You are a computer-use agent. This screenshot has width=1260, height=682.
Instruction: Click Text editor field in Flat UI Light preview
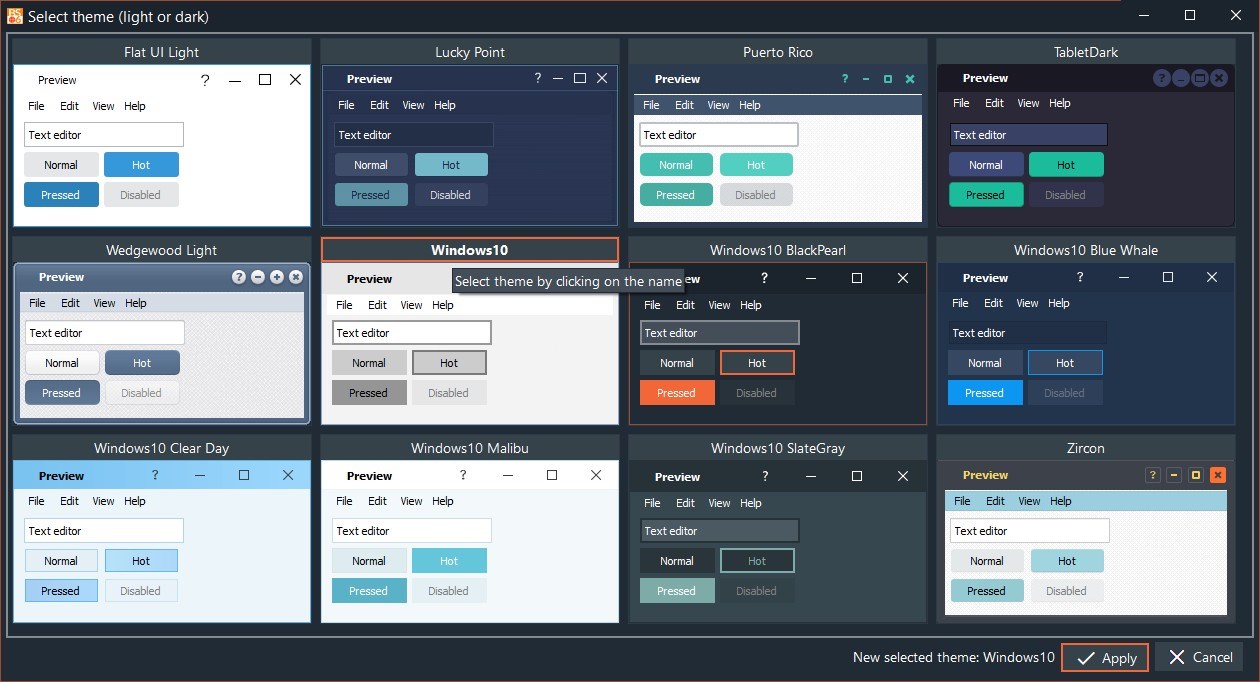click(x=104, y=135)
